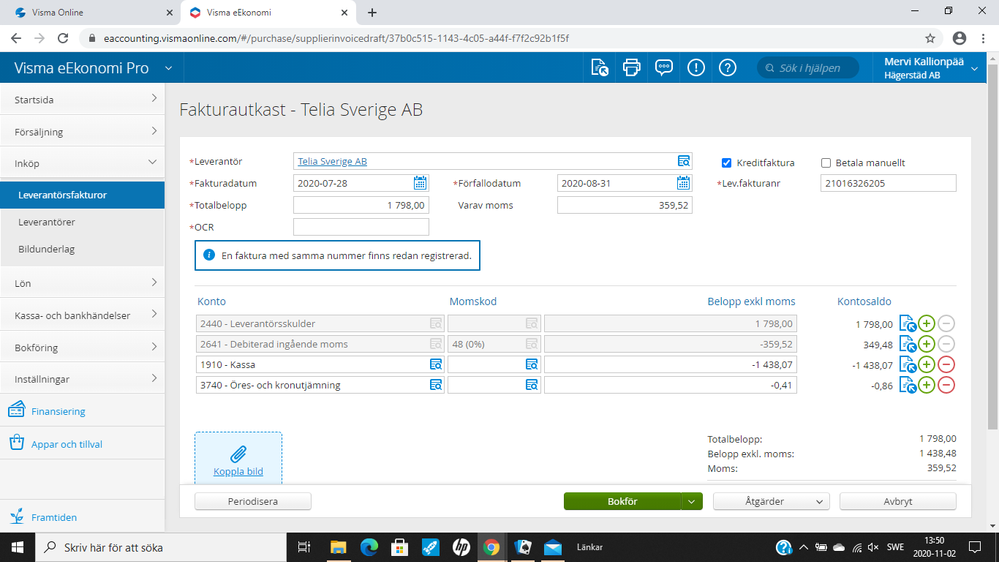Click the paperclip attach icon
The image size is (999, 562).
tap(238, 454)
